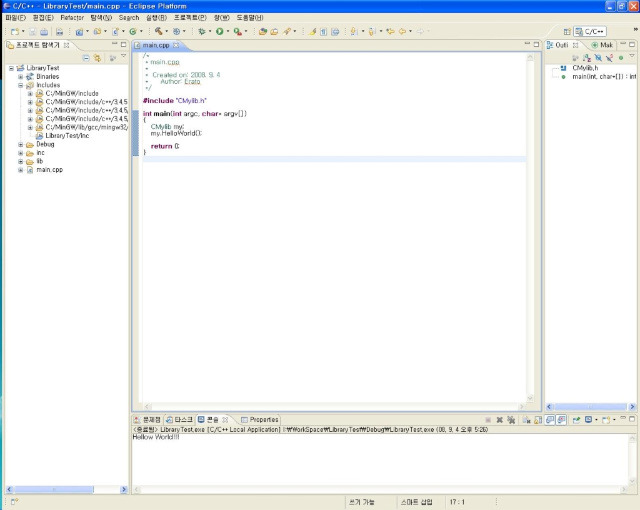Click the #include "CMylib.h" code line
The image size is (640, 510).
coord(175,100)
